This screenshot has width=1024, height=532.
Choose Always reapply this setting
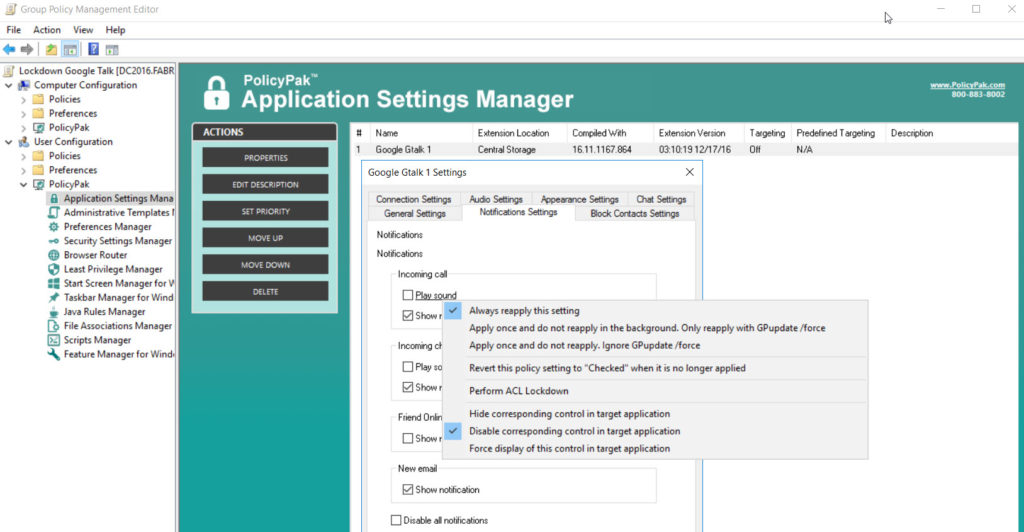pos(655,311)
